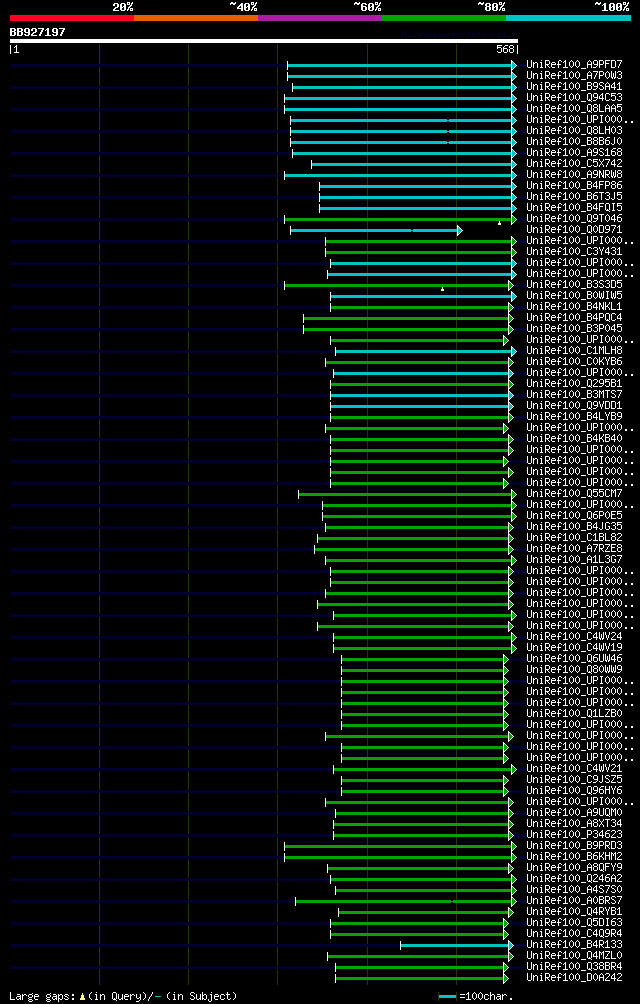Select the UniRef100_B4FQI5 label
Screen dimensions: 640x1004
pos(574,207)
